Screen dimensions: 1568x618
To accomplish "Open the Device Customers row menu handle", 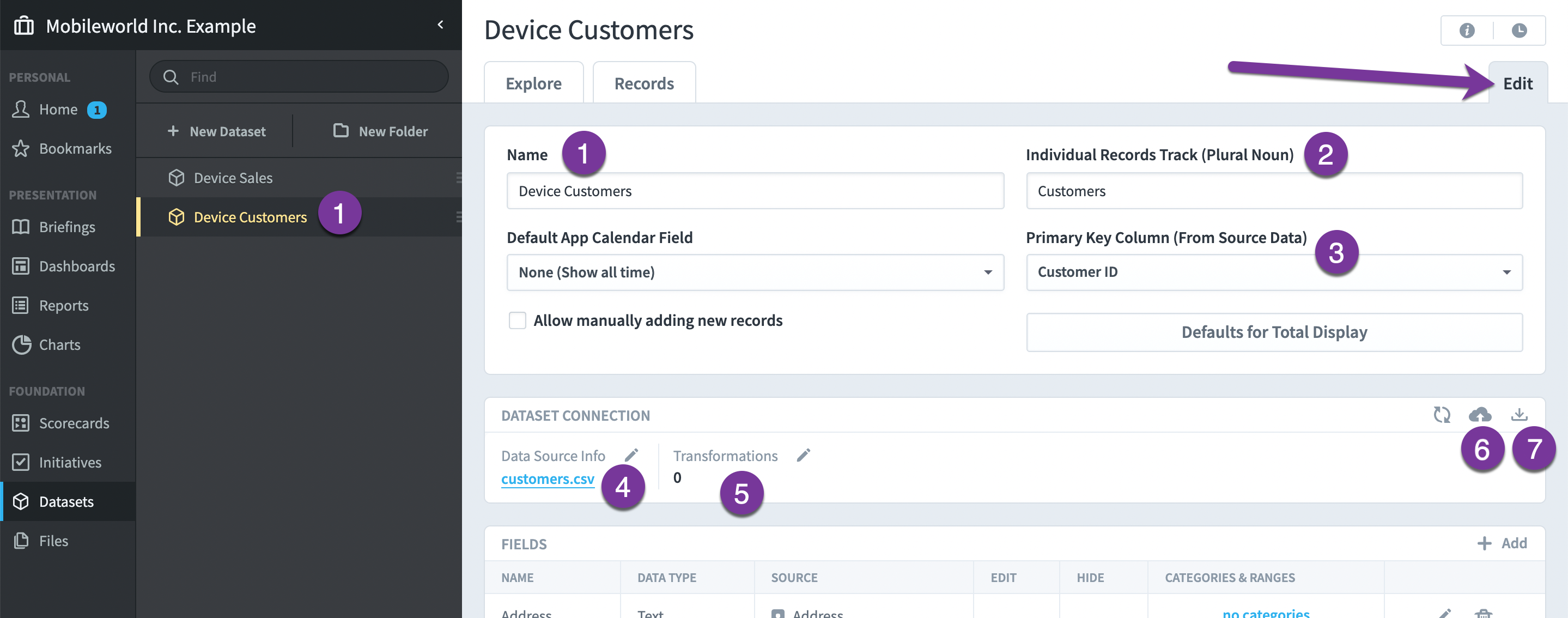I will [x=458, y=217].
